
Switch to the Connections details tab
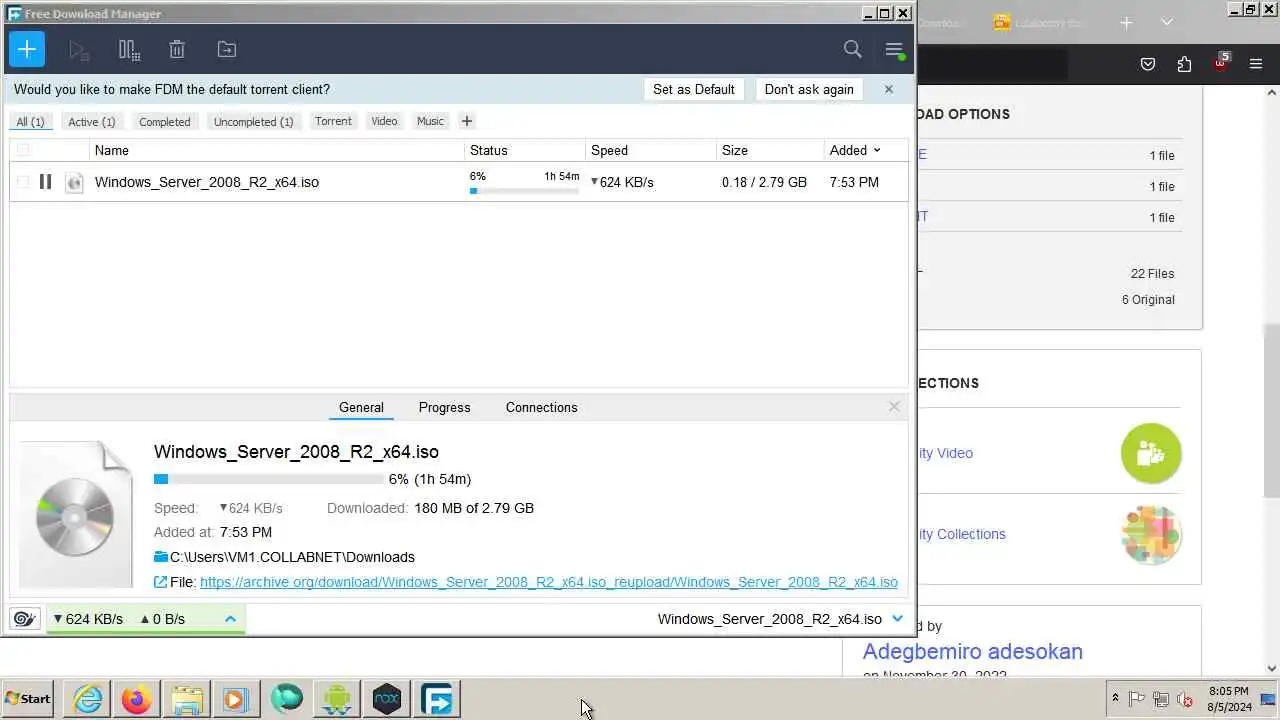[541, 407]
